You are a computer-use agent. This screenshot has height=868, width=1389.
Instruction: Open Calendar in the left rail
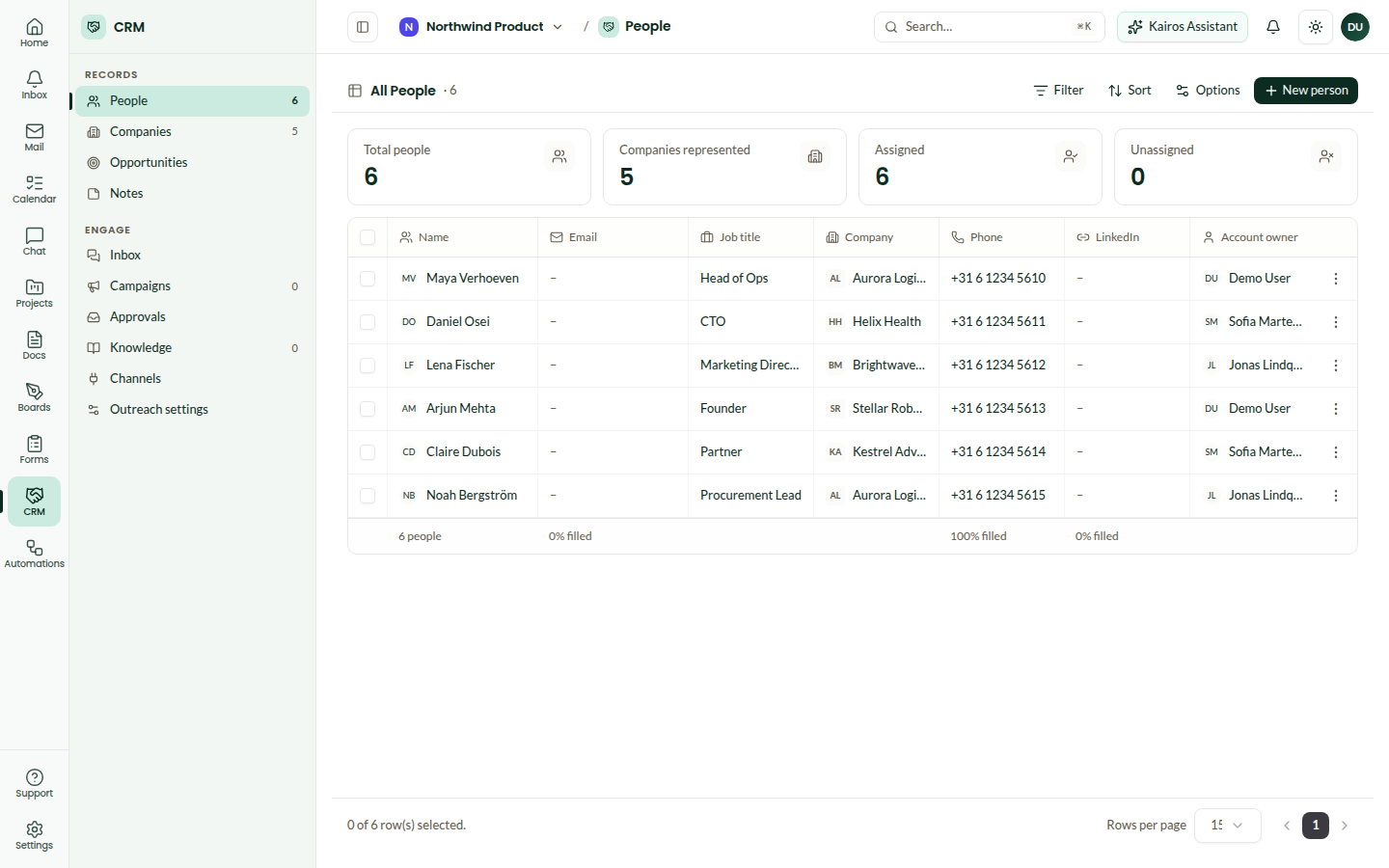(x=34, y=189)
